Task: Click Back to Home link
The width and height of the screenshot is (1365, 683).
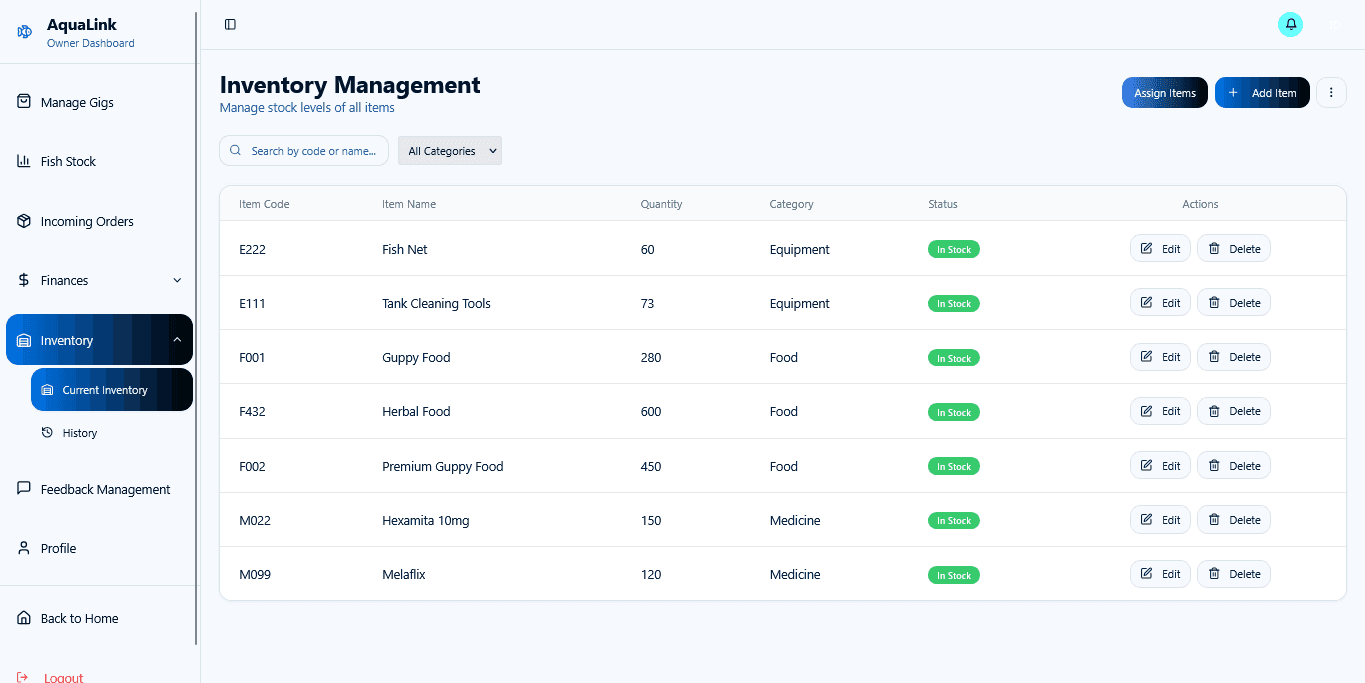Action: pos(77,618)
